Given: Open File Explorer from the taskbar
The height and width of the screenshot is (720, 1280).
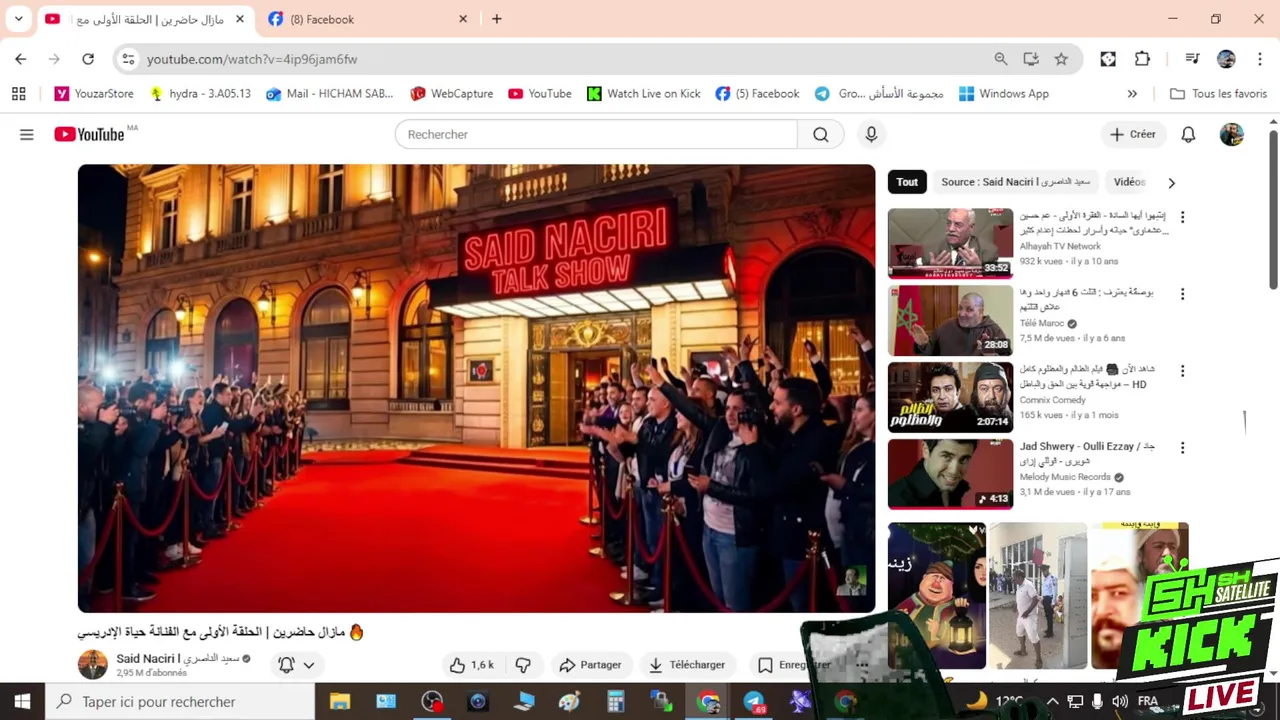Looking at the screenshot, I should [340, 702].
